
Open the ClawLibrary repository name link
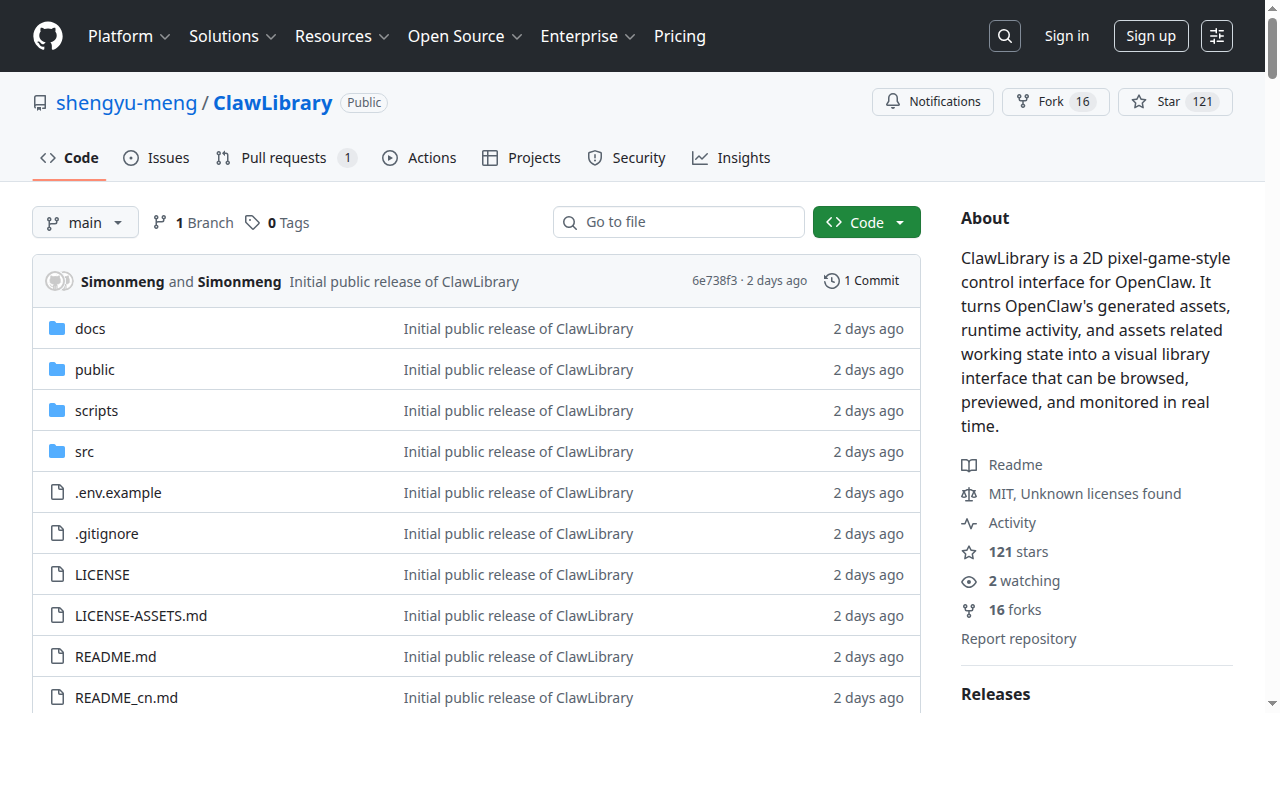273,103
